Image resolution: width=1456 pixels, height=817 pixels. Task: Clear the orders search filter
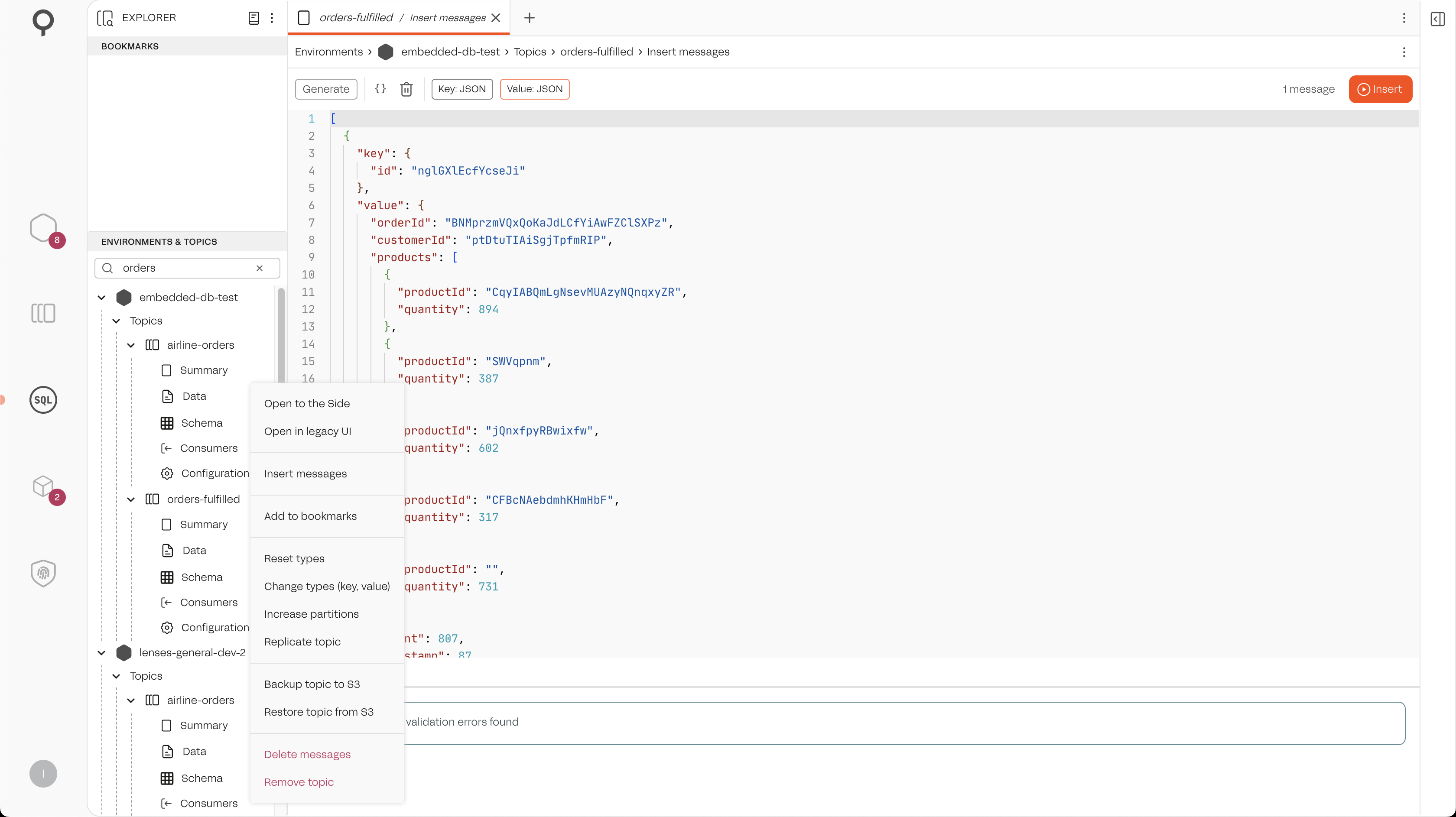[260, 268]
